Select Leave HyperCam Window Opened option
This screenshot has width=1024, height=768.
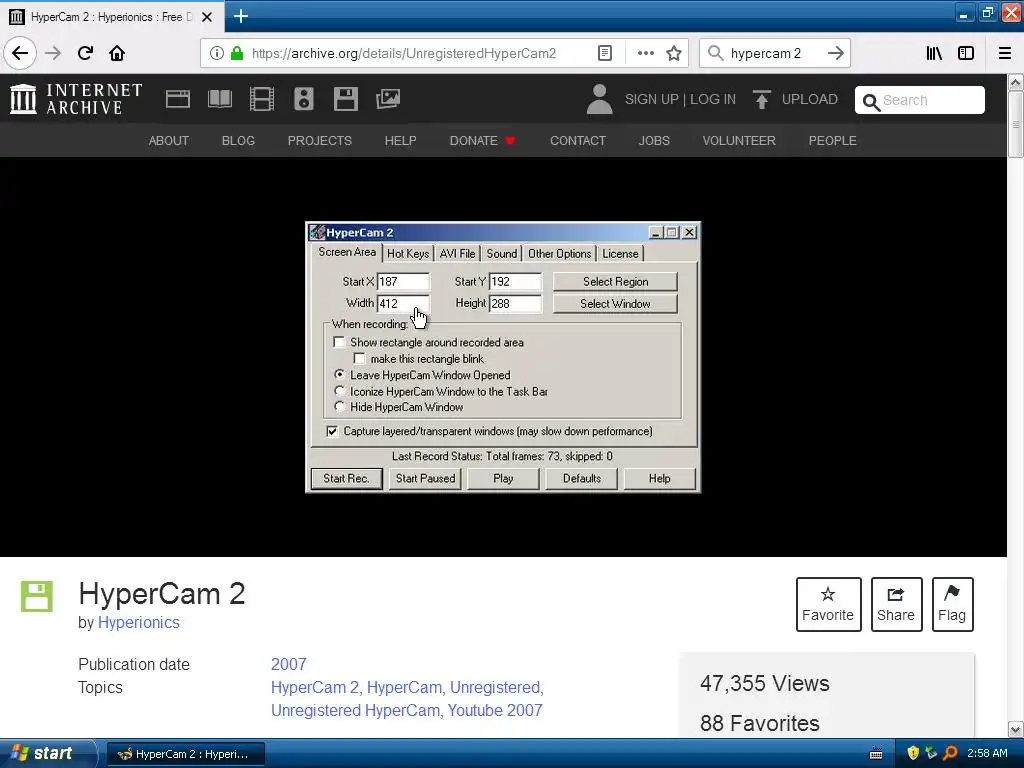click(x=339, y=375)
